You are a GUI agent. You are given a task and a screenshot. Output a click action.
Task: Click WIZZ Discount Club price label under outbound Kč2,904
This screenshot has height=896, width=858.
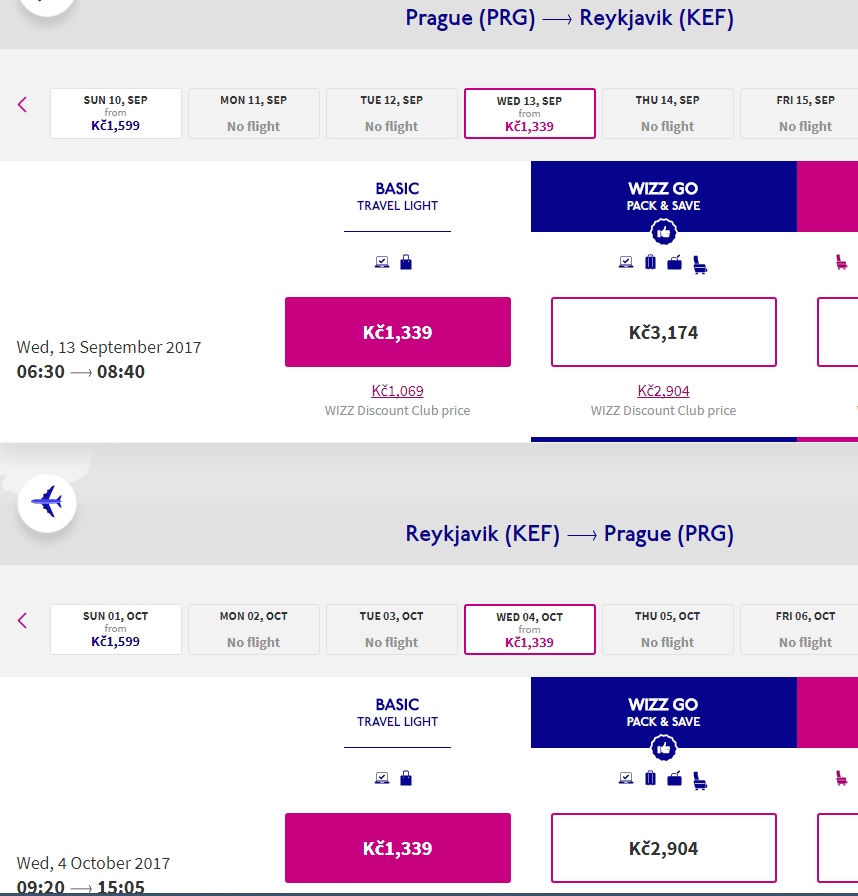(x=664, y=410)
